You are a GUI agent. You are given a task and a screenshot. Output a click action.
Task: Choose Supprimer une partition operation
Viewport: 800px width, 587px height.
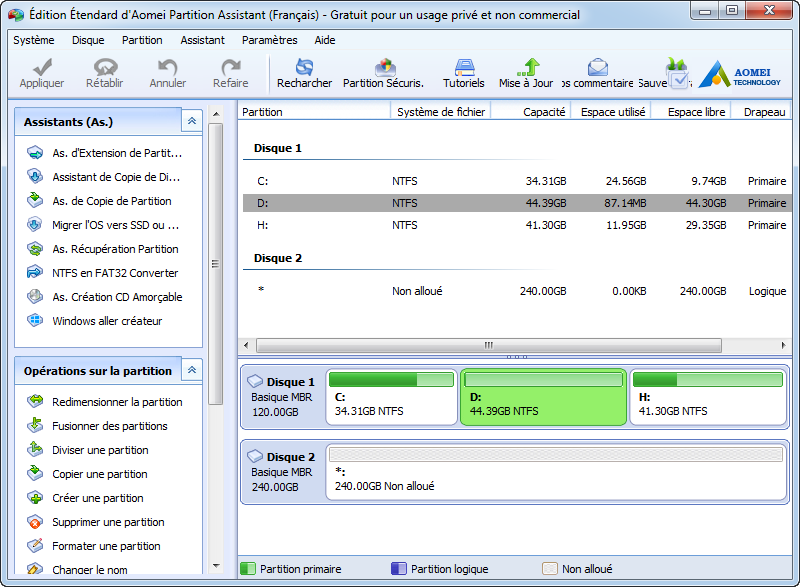[x=96, y=522]
